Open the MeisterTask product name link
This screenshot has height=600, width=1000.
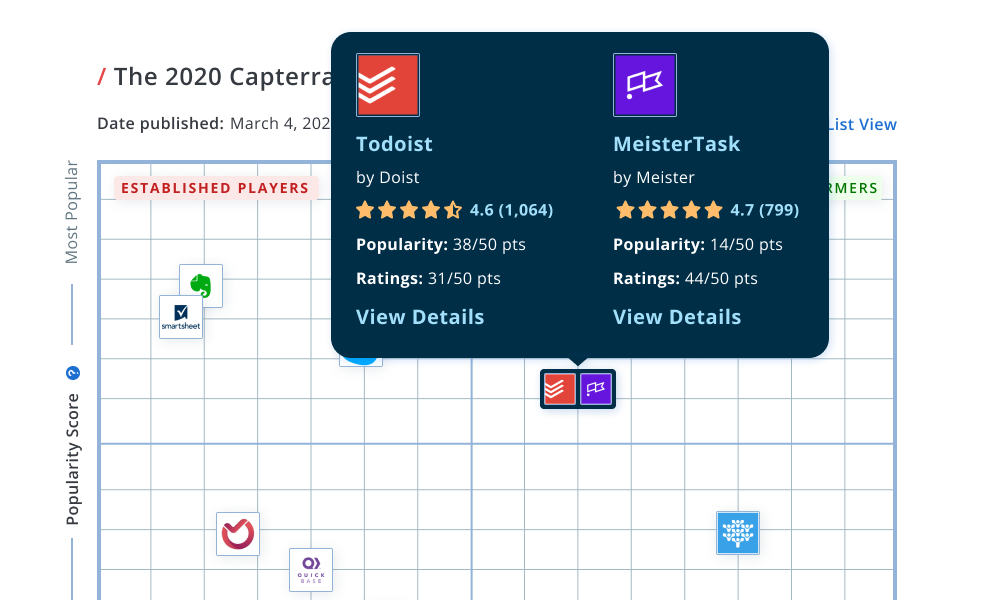(x=676, y=144)
